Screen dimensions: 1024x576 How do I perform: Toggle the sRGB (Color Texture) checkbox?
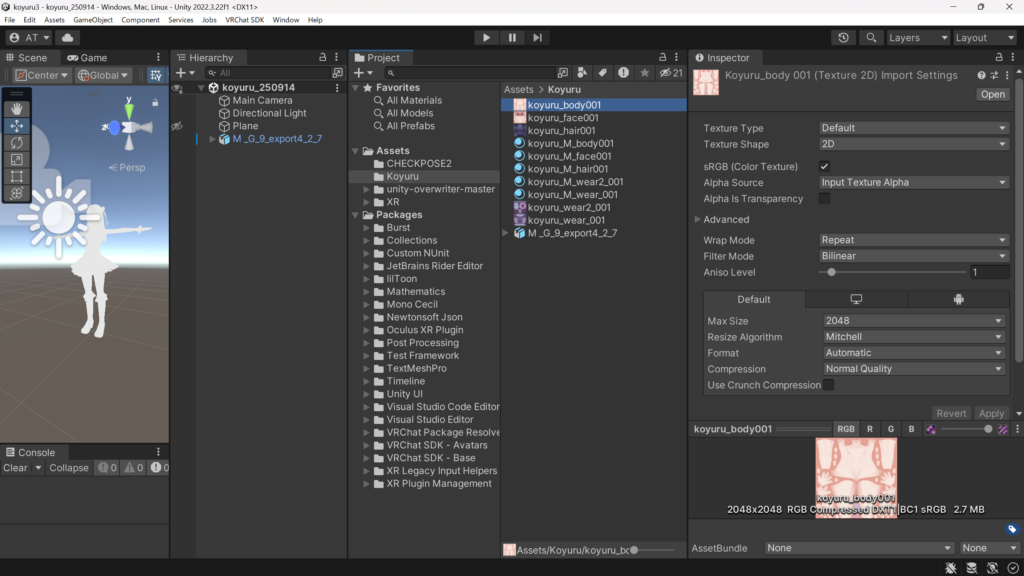[x=824, y=166]
